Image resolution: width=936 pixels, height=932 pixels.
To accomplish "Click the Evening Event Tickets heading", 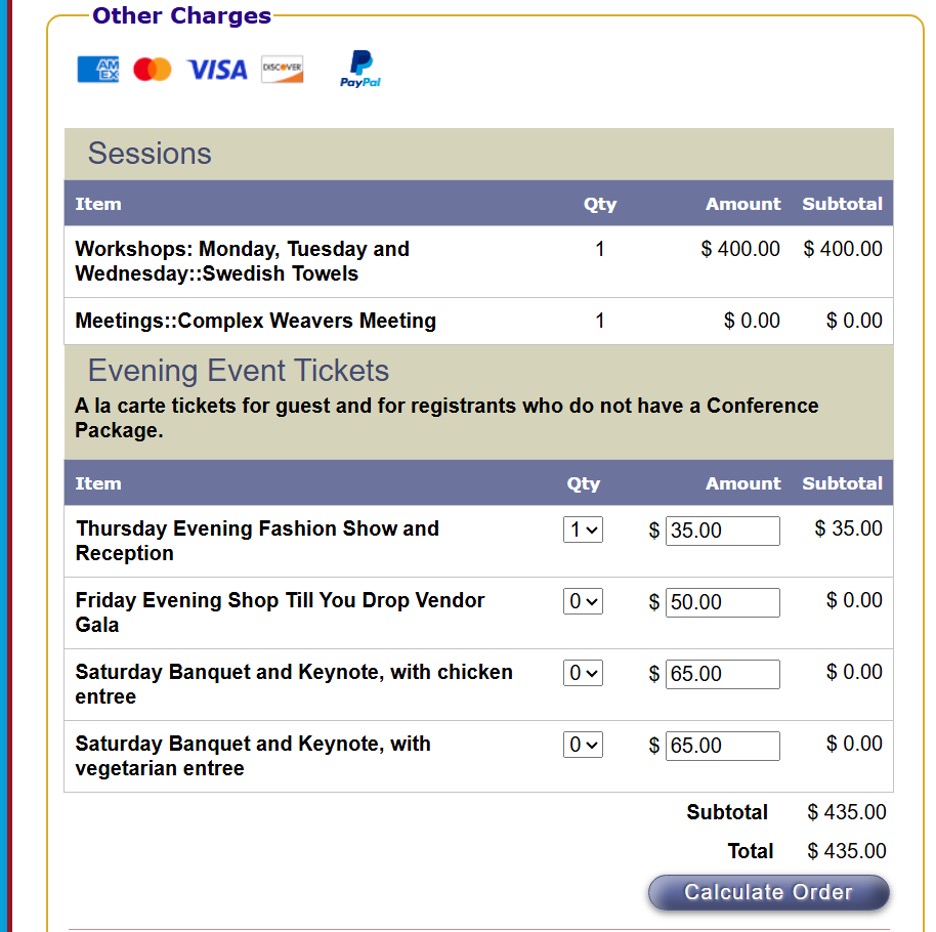I will point(238,371).
